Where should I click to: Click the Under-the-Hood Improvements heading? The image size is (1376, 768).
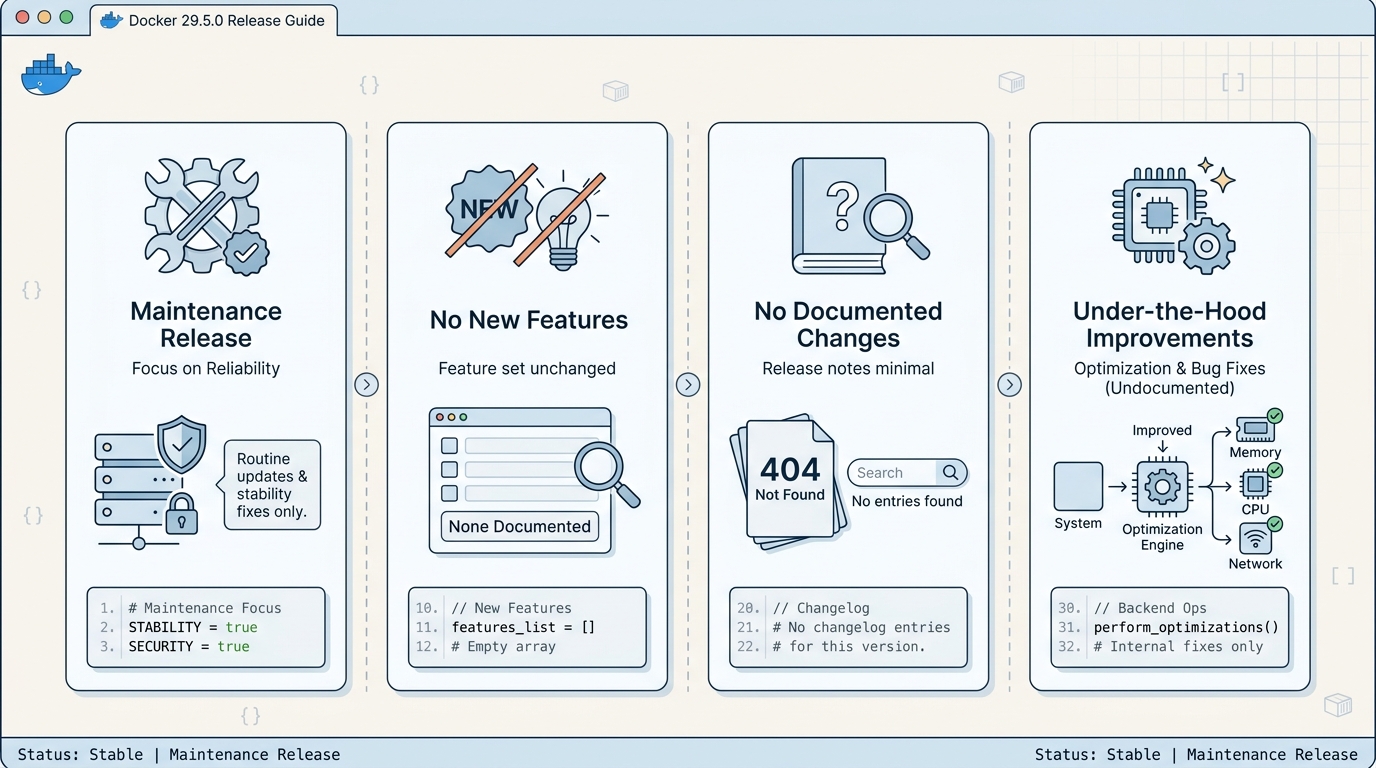point(1170,325)
